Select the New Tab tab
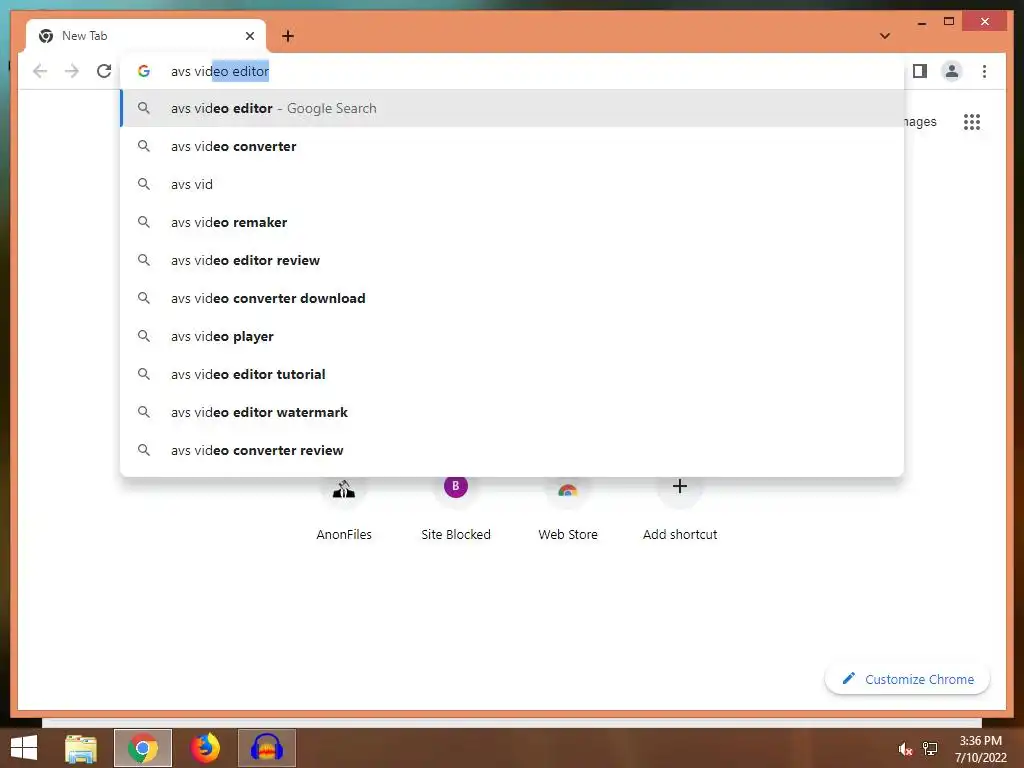 pos(146,36)
